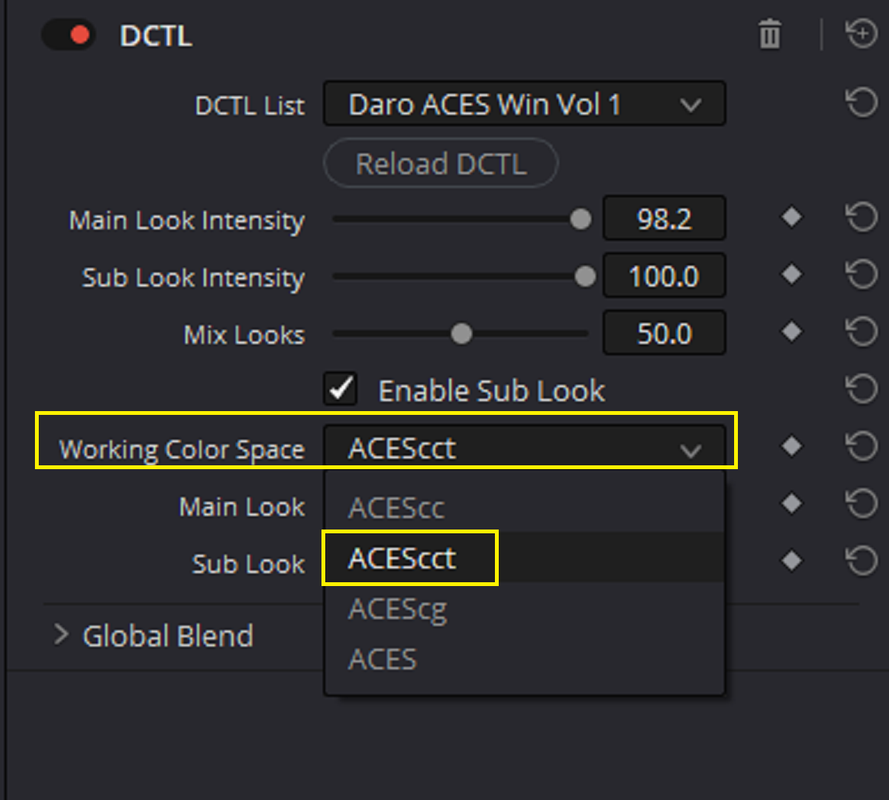889x800 pixels.
Task: Add keyframe for Working Color Space
Action: [791, 446]
